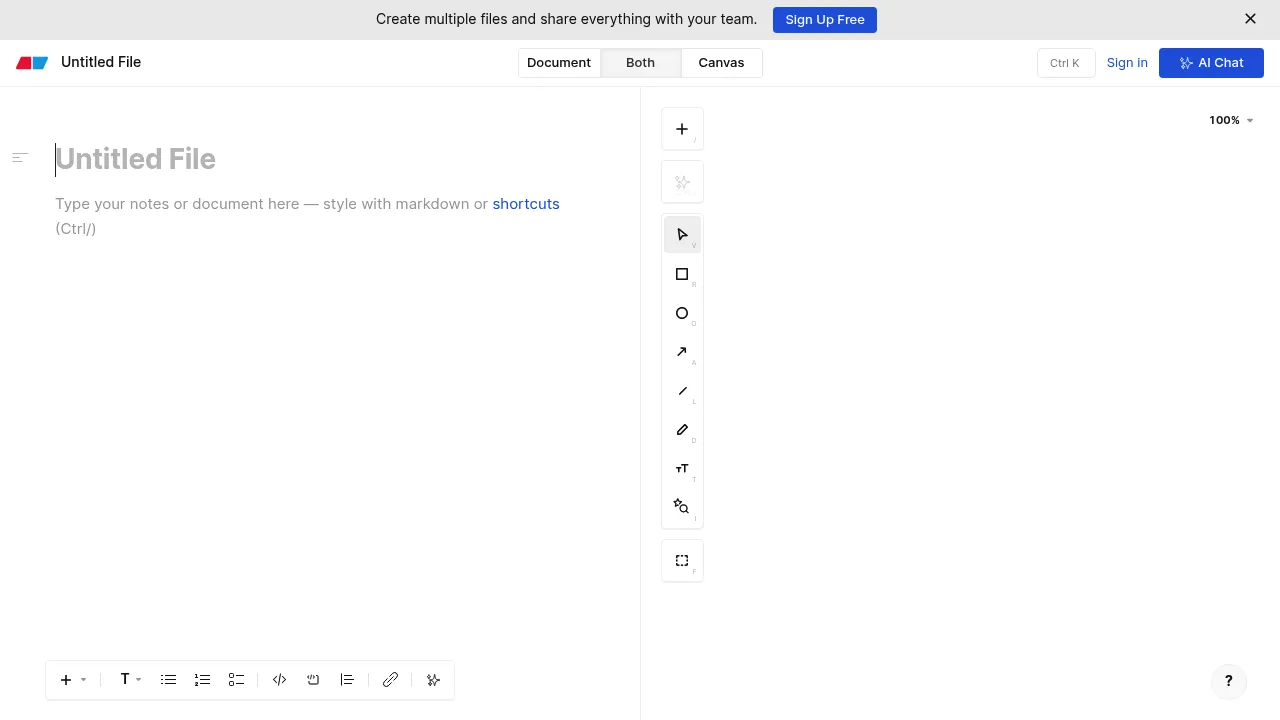Open the icon search tool
The width and height of the screenshot is (1280, 720).
(x=682, y=507)
